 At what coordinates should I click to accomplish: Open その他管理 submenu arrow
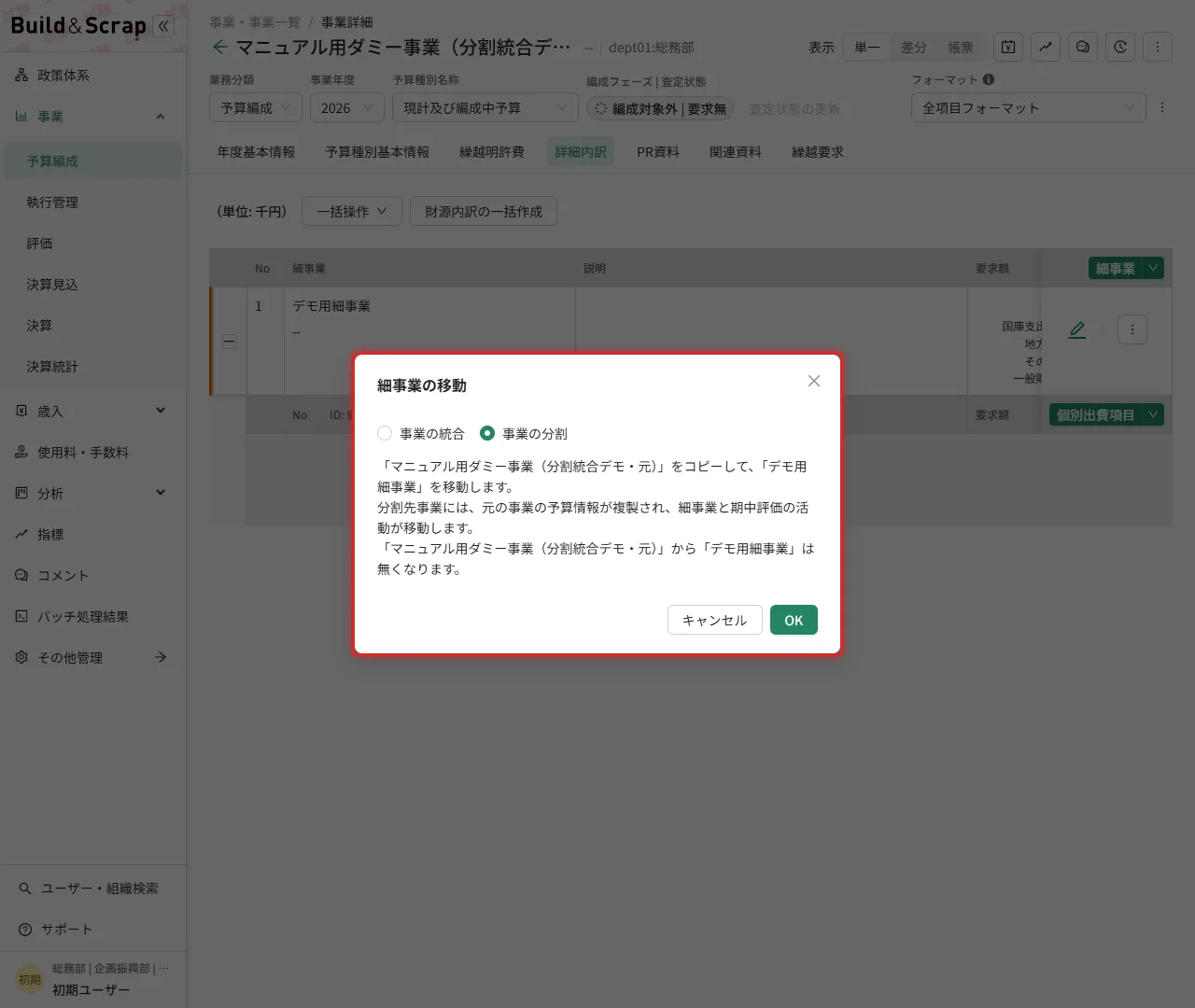[161, 657]
